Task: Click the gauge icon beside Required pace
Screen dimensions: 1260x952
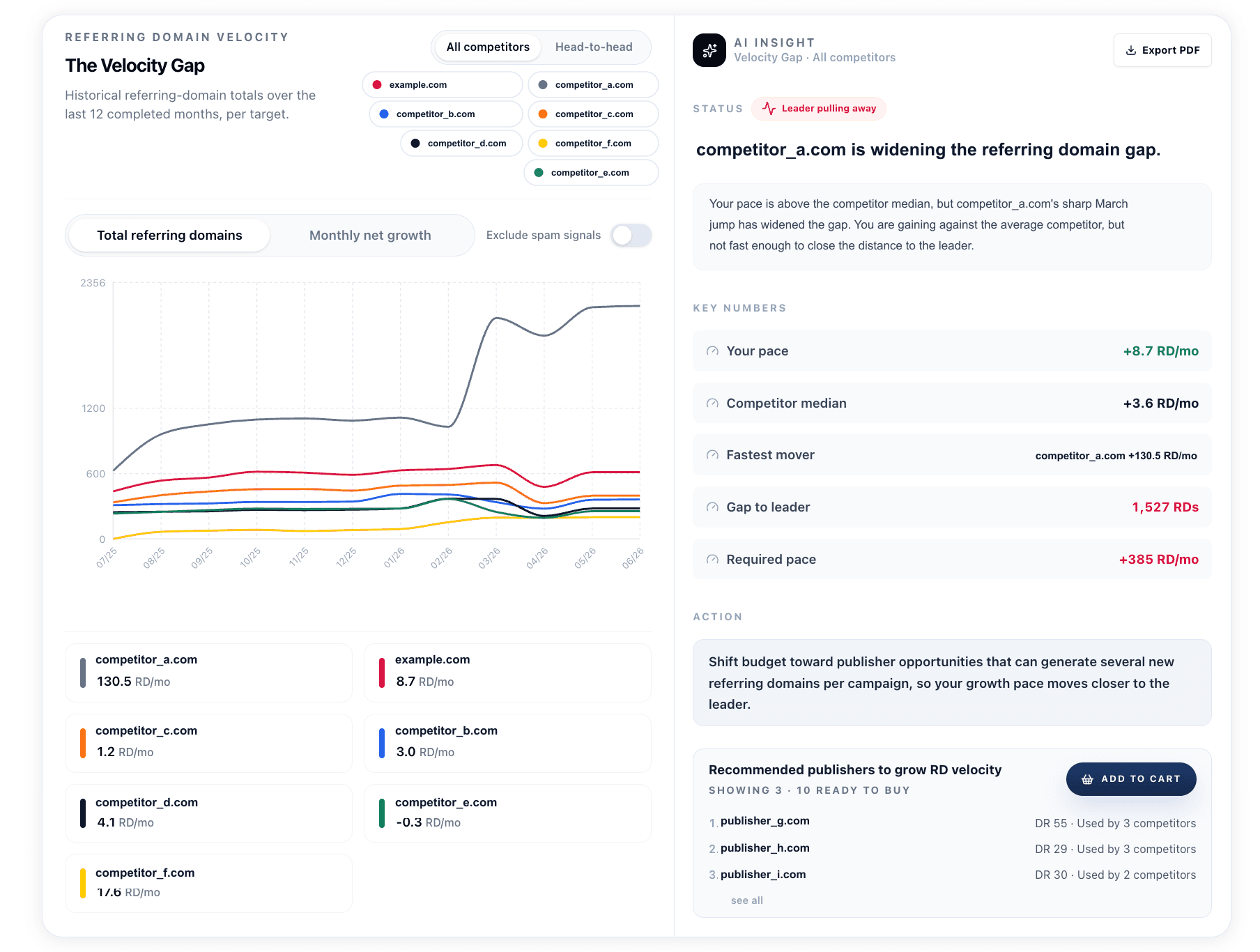Action: 712,560
